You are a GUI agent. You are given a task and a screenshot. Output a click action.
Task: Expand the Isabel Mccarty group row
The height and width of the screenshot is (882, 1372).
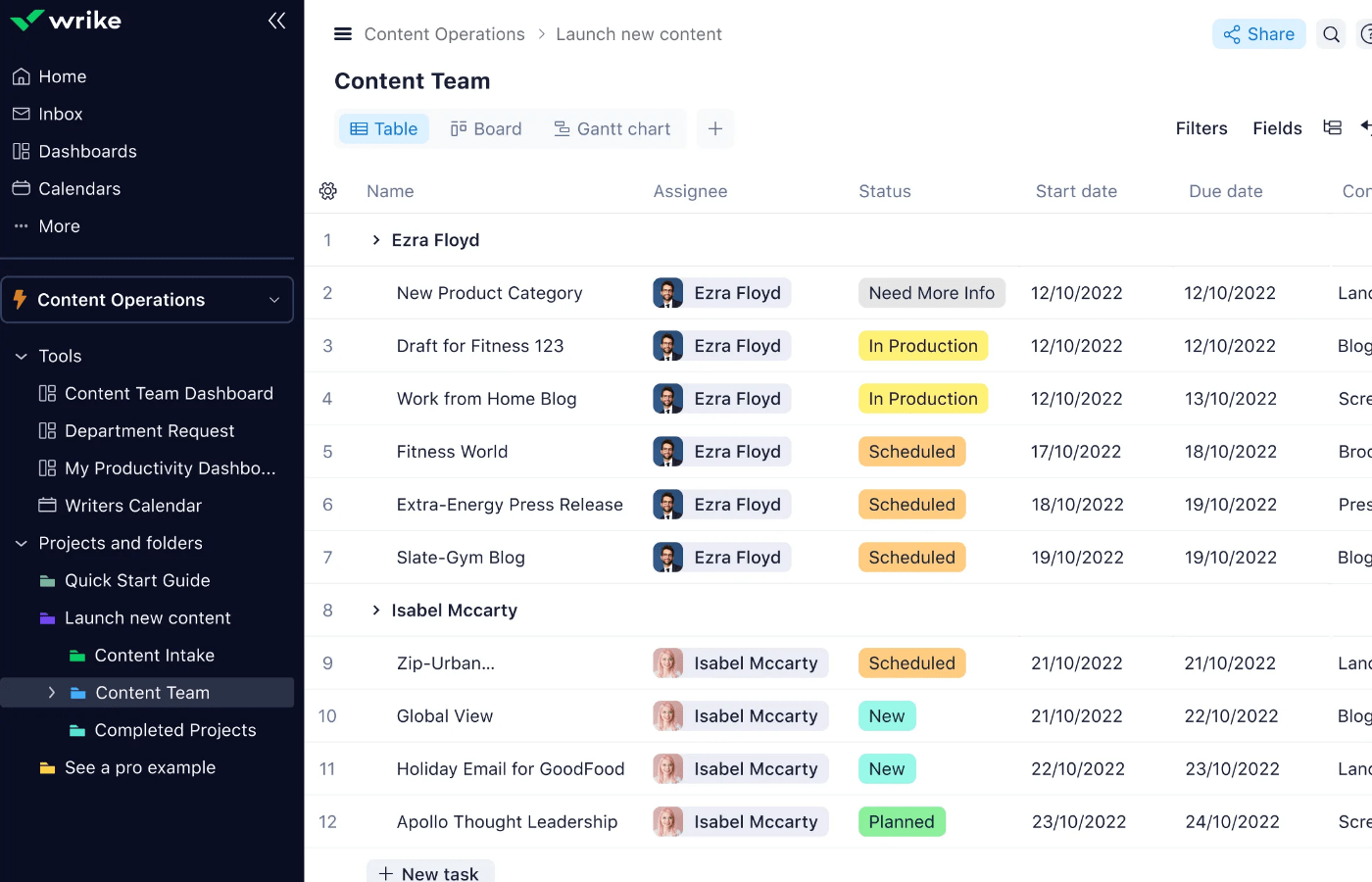(x=376, y=611)
